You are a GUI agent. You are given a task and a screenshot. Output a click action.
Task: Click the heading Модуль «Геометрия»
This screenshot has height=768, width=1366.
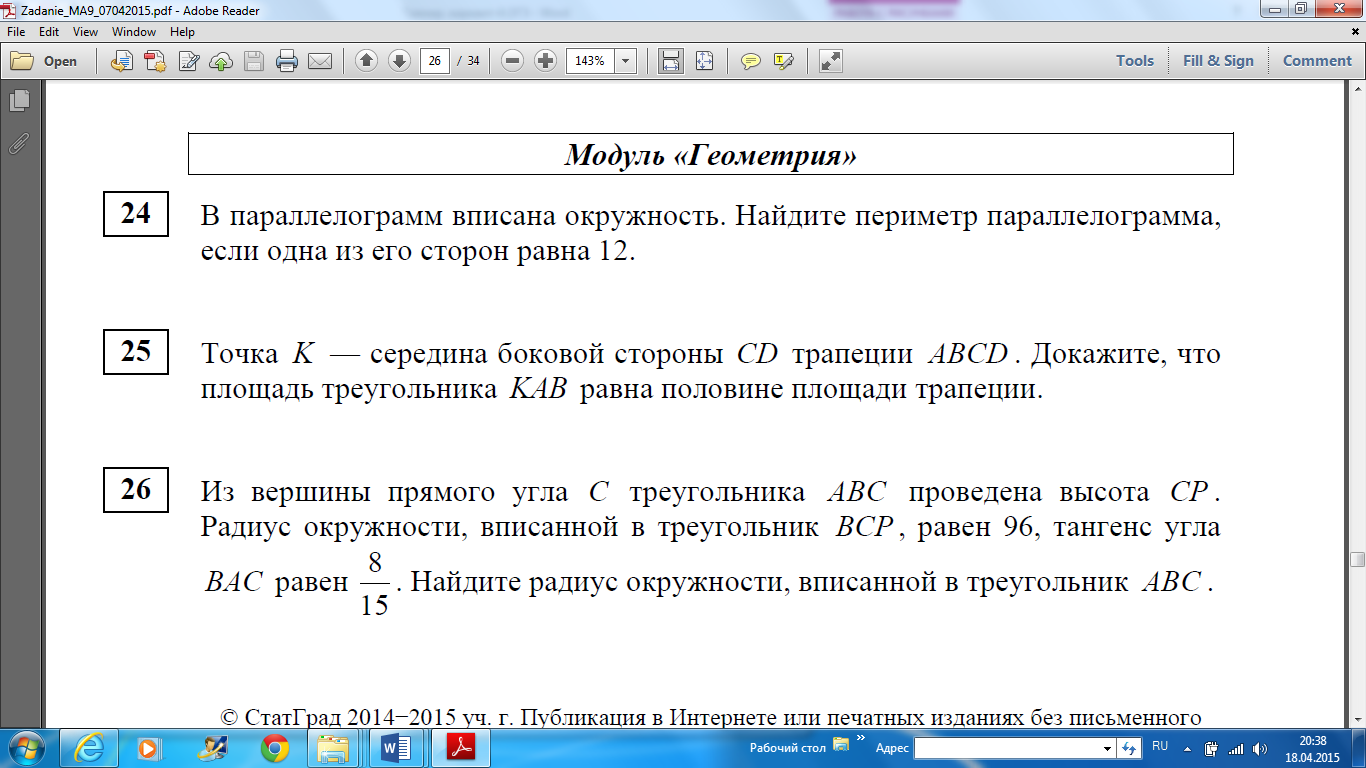coord(711,155)
